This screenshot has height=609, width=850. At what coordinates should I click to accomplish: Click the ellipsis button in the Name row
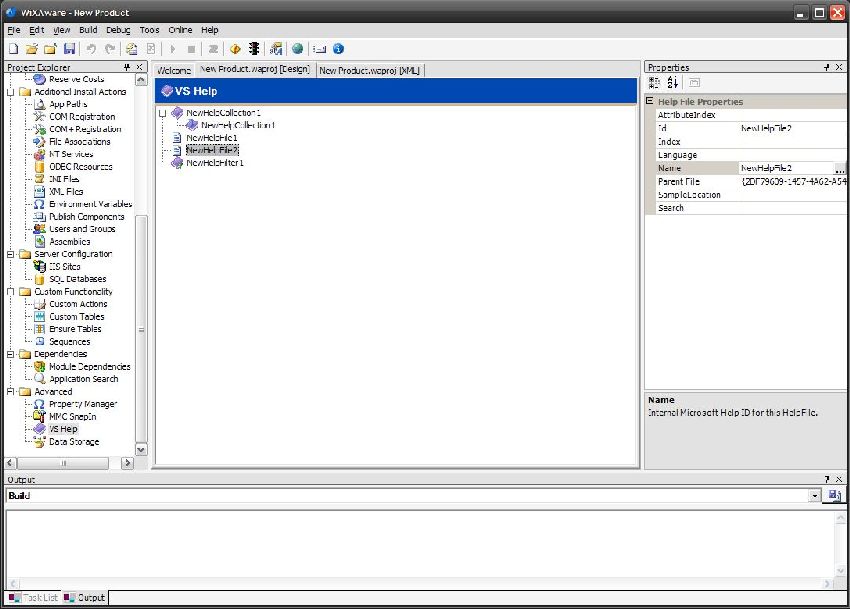840,169
